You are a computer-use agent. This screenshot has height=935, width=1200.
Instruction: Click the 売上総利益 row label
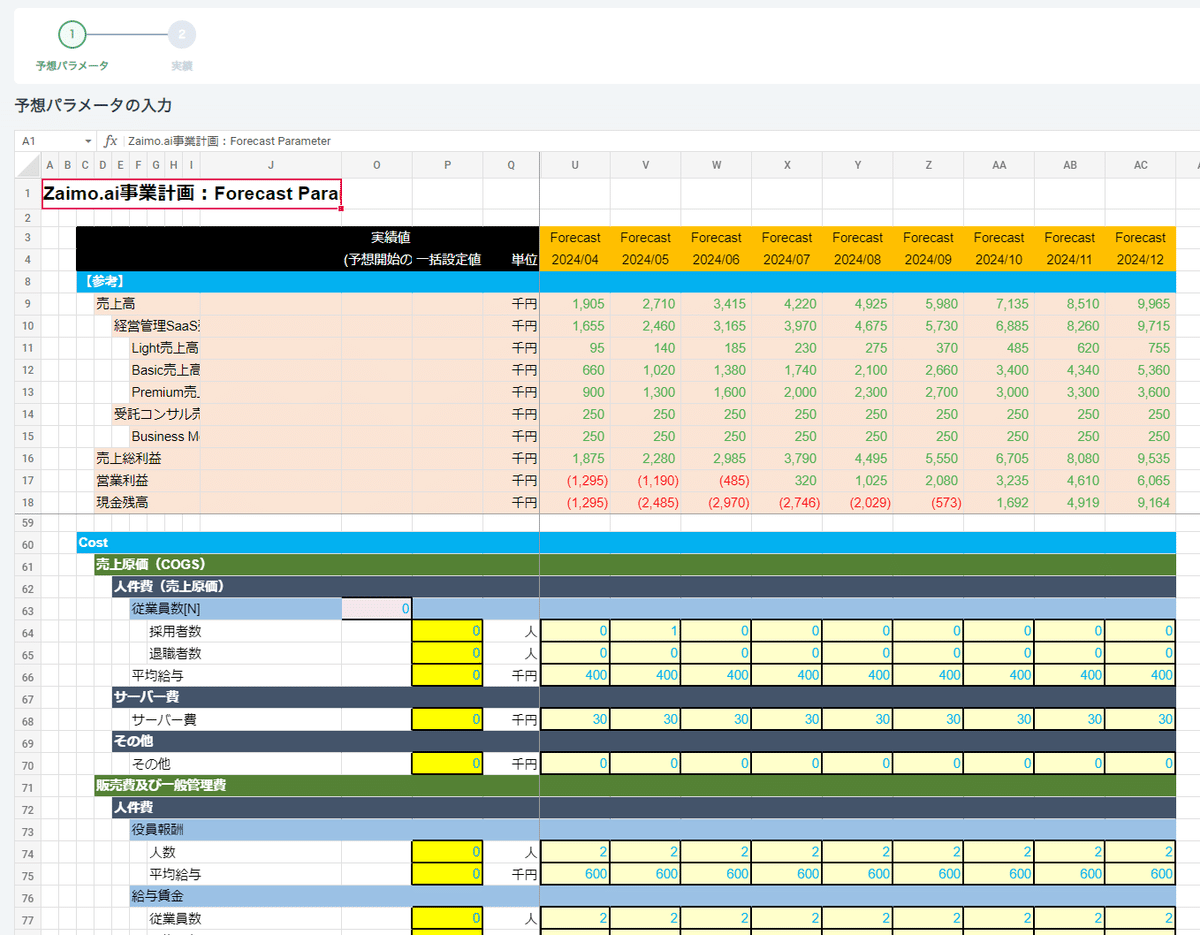click(x=128, y=458)
